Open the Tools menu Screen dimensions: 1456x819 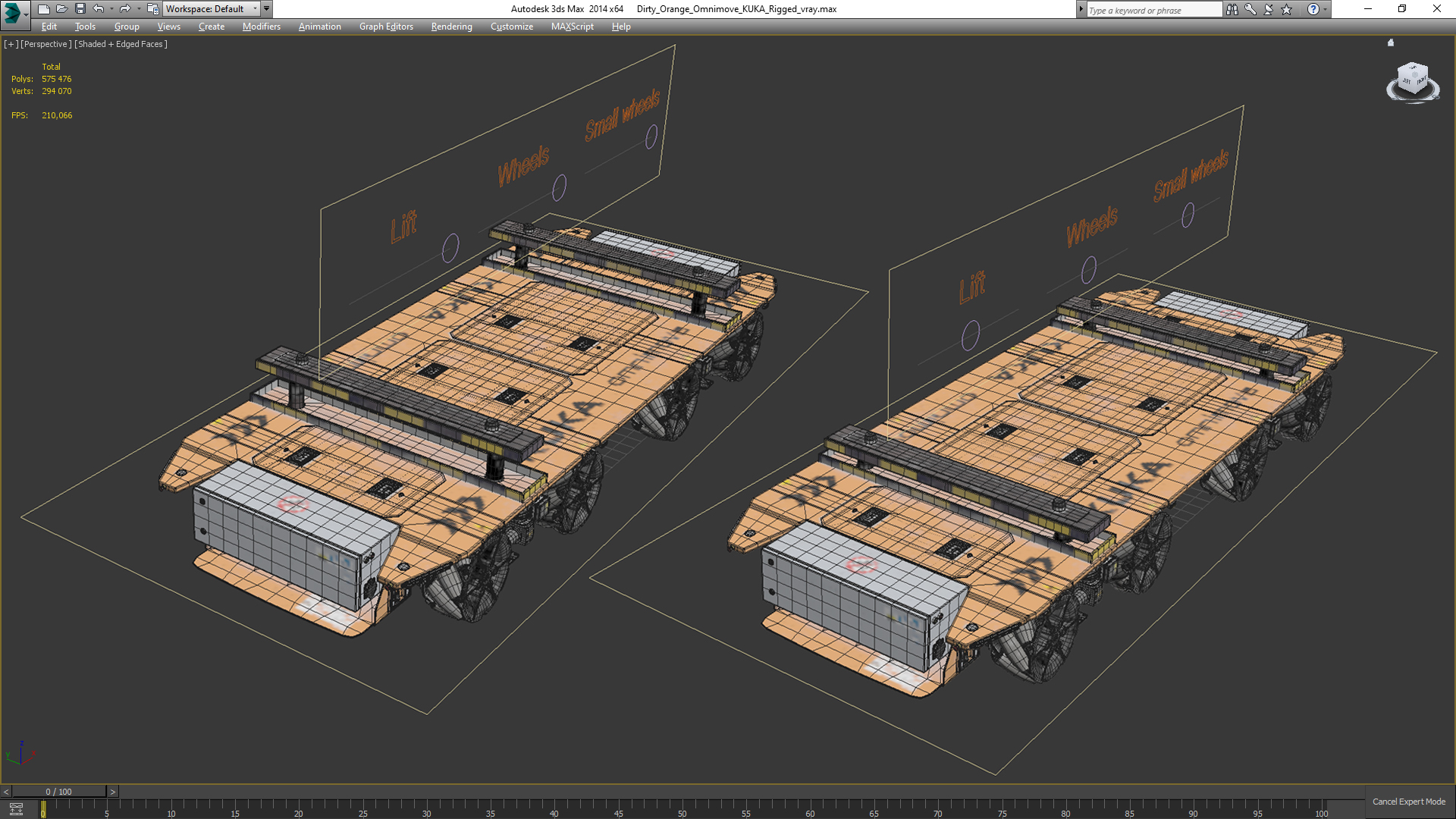tap(85, 27)
